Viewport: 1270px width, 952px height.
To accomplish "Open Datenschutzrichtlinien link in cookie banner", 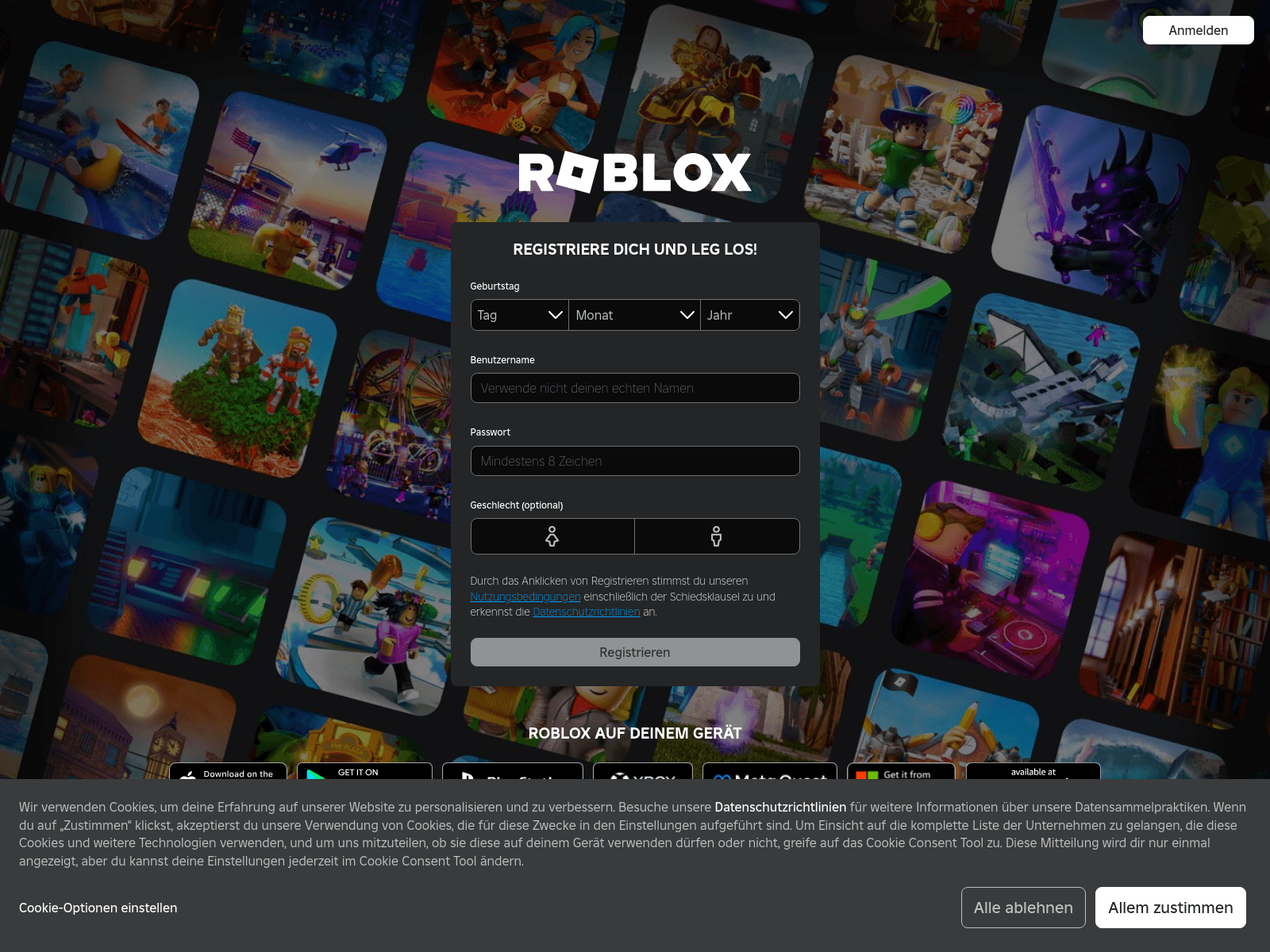I will (x=780, y=807).
